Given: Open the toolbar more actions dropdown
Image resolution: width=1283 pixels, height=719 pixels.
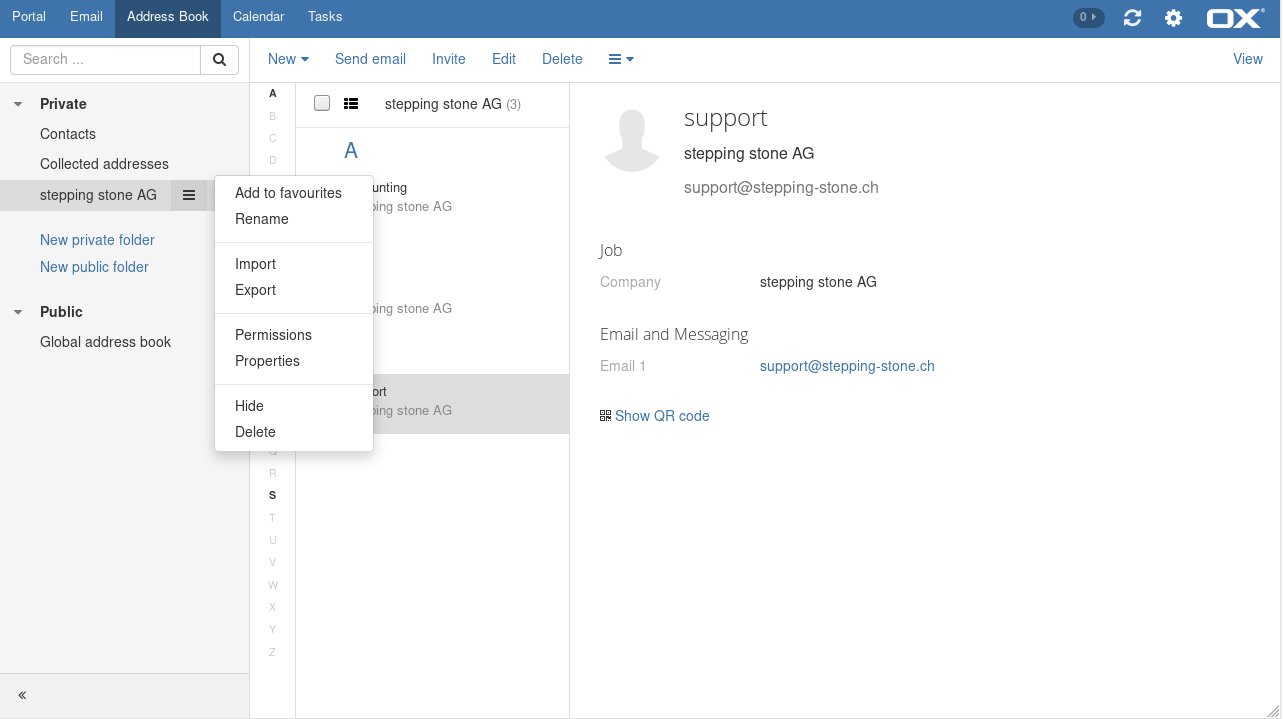Looking at the screenshot, I should [621, 59].
